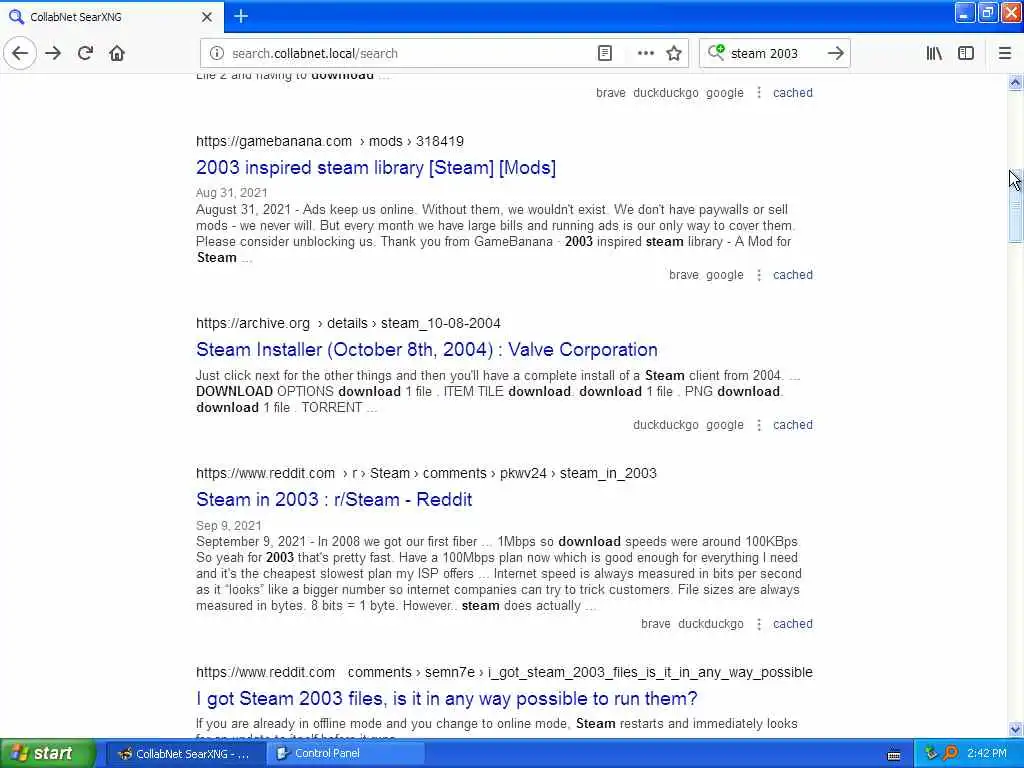Open a new browser tab
Image resolution: width=1024 pixels, height=768 pixels.
[241, 16]
